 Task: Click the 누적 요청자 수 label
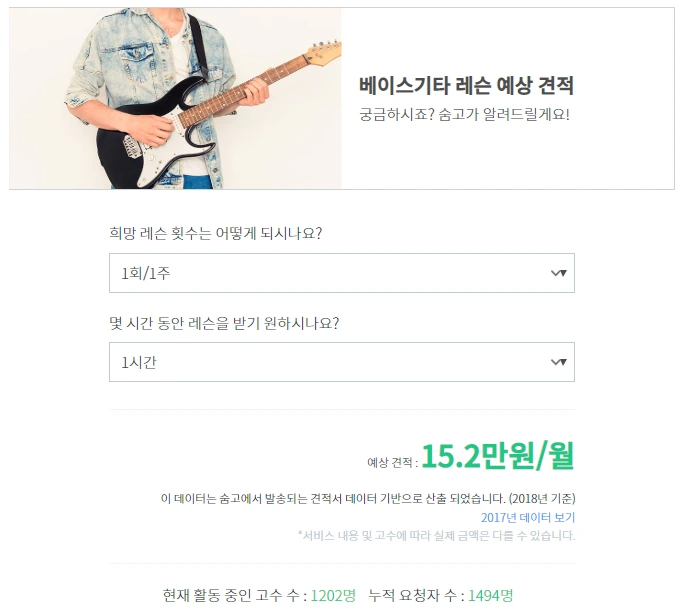click(x=416, y=595)
